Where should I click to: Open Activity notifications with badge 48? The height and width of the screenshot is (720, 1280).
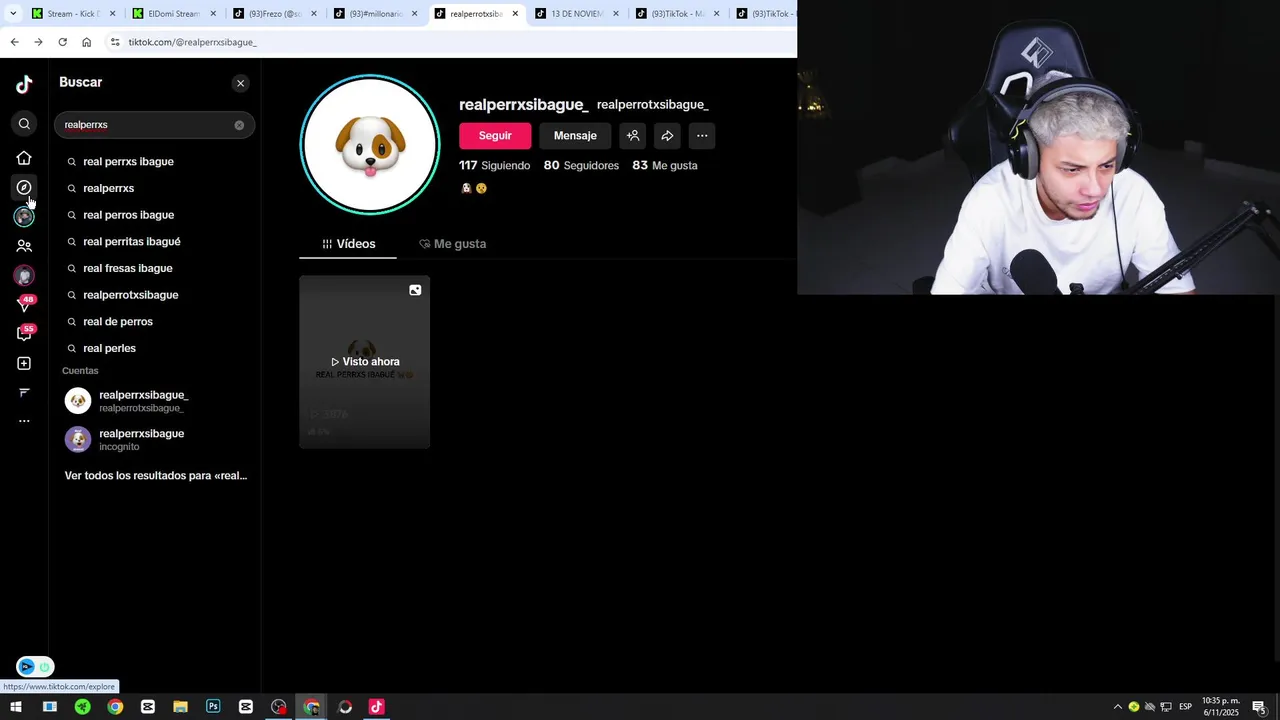[24, 304]
